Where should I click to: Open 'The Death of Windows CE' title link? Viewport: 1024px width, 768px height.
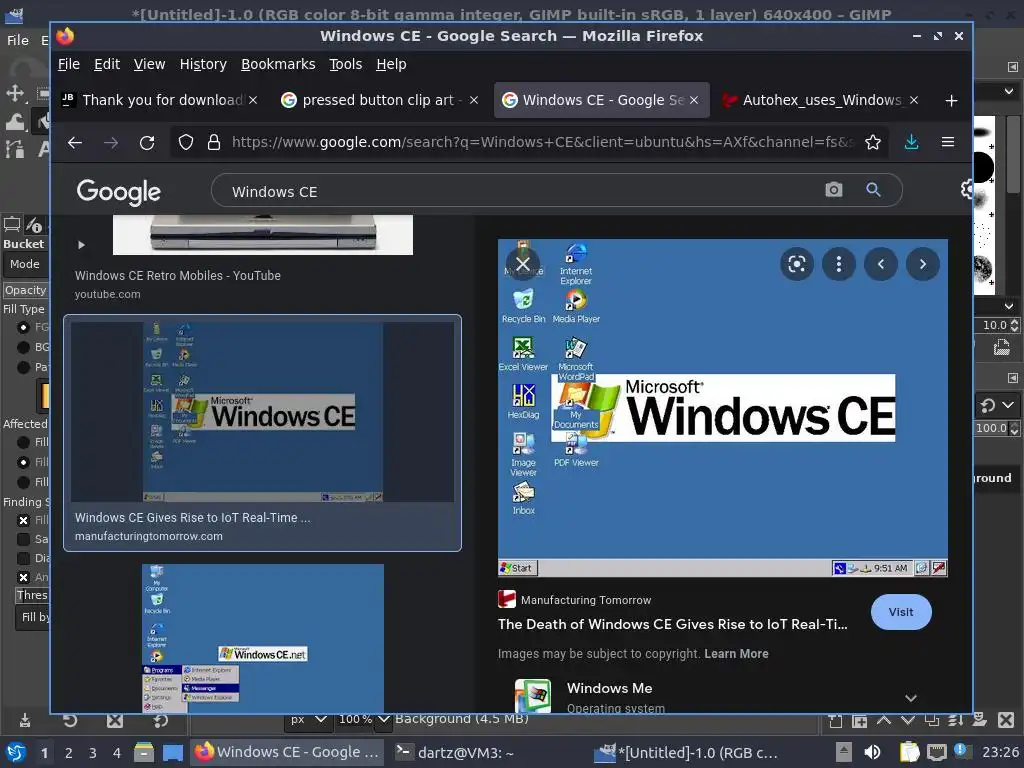tap(673, 624)
